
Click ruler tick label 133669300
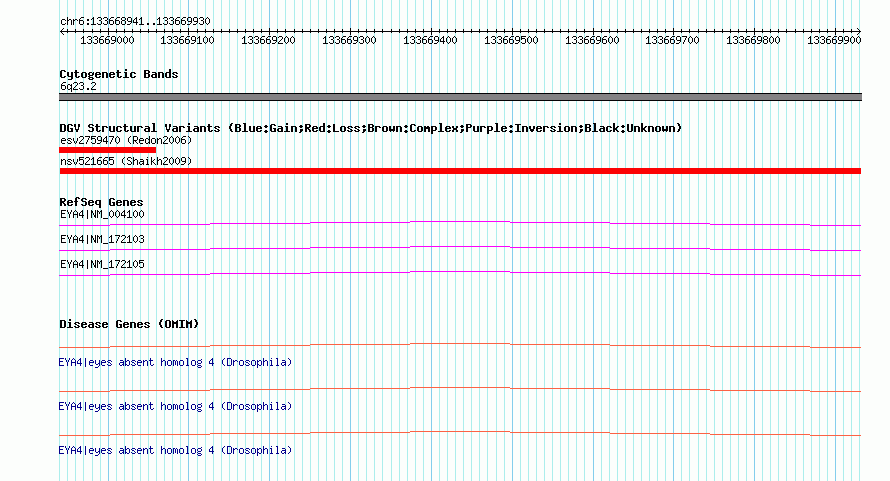coord(349,40)
